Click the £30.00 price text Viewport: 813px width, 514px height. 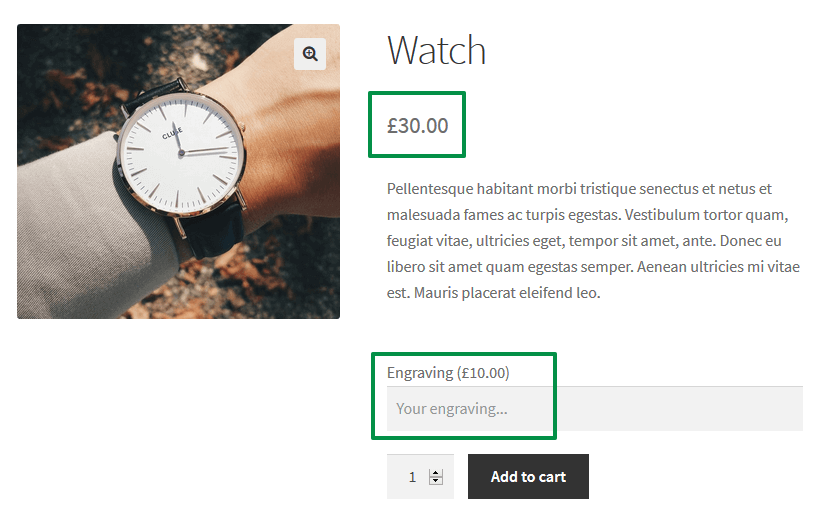tap(417, 126)
